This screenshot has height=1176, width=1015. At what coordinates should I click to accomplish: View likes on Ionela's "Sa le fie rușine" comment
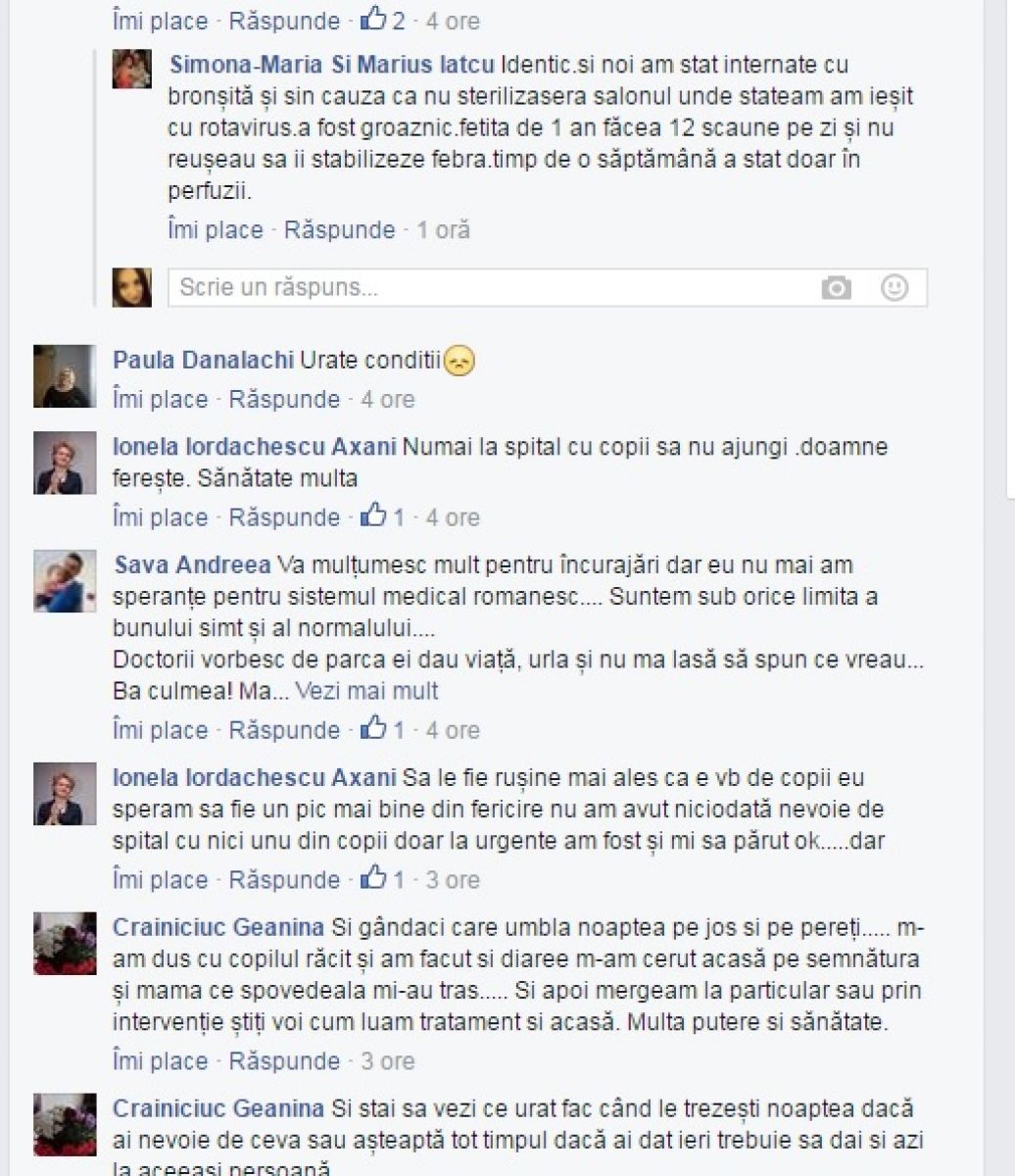382,879
